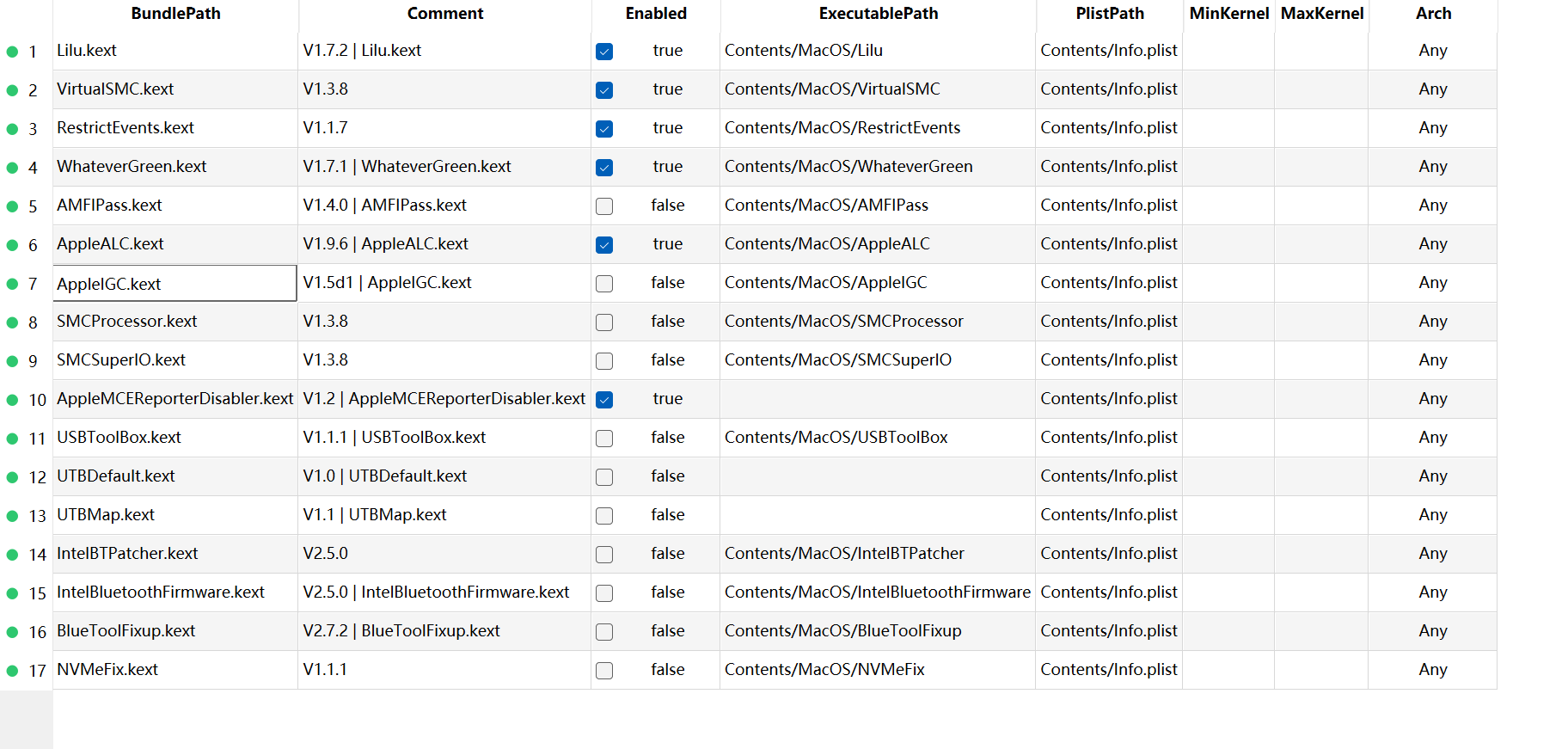Click IntelBTPatcher.kext BundlePath cell
The height and width of the screenshot is (749, 1568).
tap(175, 554)
